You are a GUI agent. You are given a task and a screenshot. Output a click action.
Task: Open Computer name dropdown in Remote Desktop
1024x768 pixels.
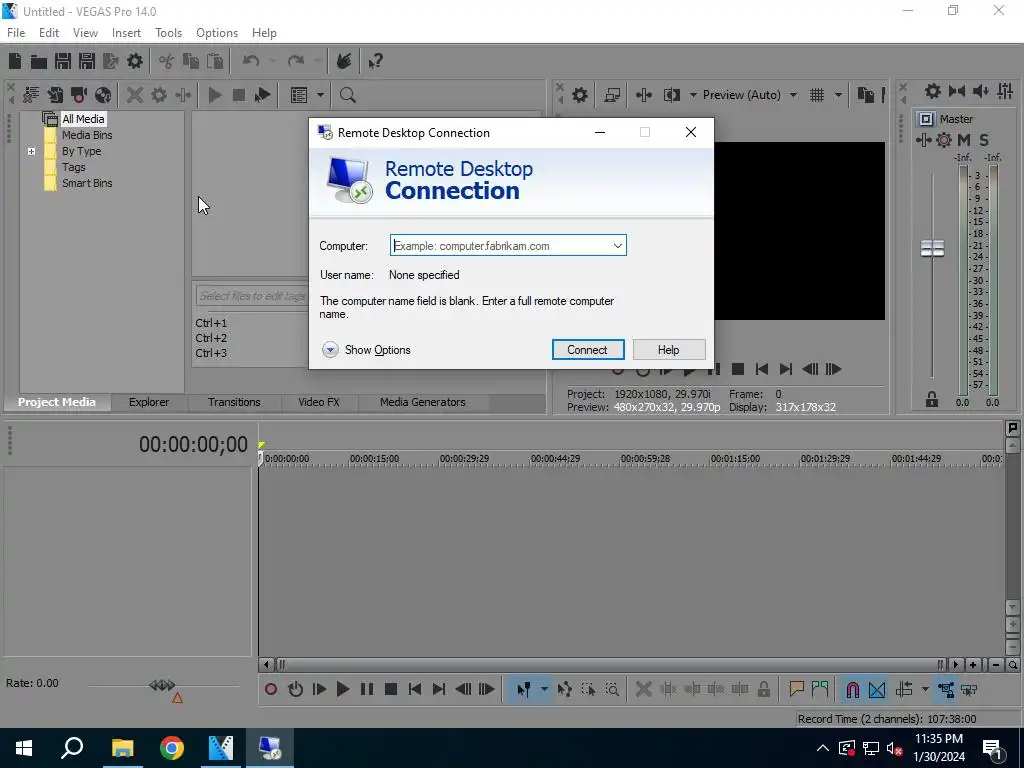pos(617,246)
